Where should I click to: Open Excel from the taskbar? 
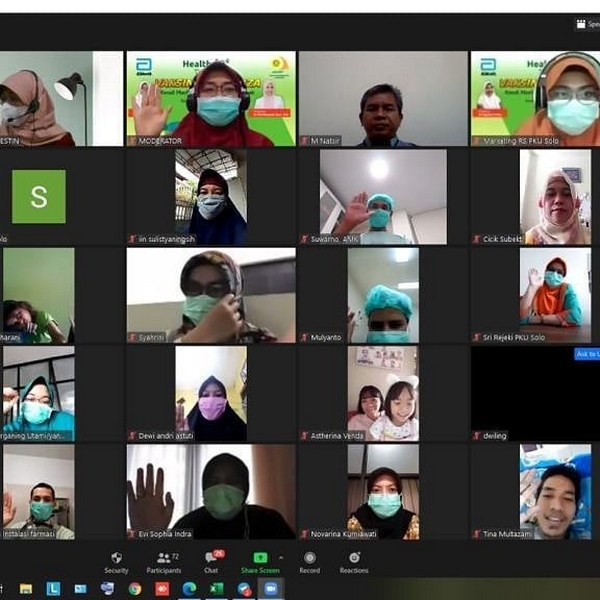tap(216, 589)
